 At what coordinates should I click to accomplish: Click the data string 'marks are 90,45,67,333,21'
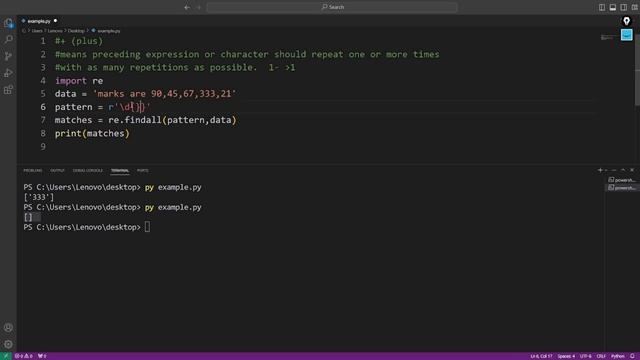(x=165, y=94)
